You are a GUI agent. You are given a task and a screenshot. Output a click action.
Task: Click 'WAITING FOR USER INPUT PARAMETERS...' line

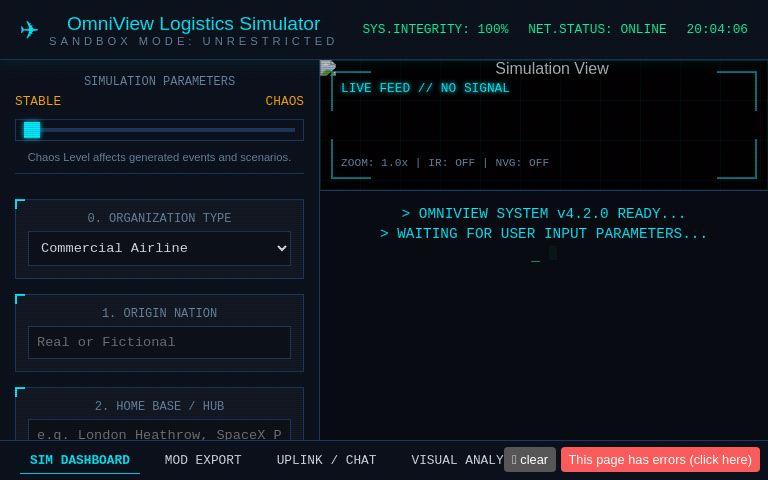543,234
